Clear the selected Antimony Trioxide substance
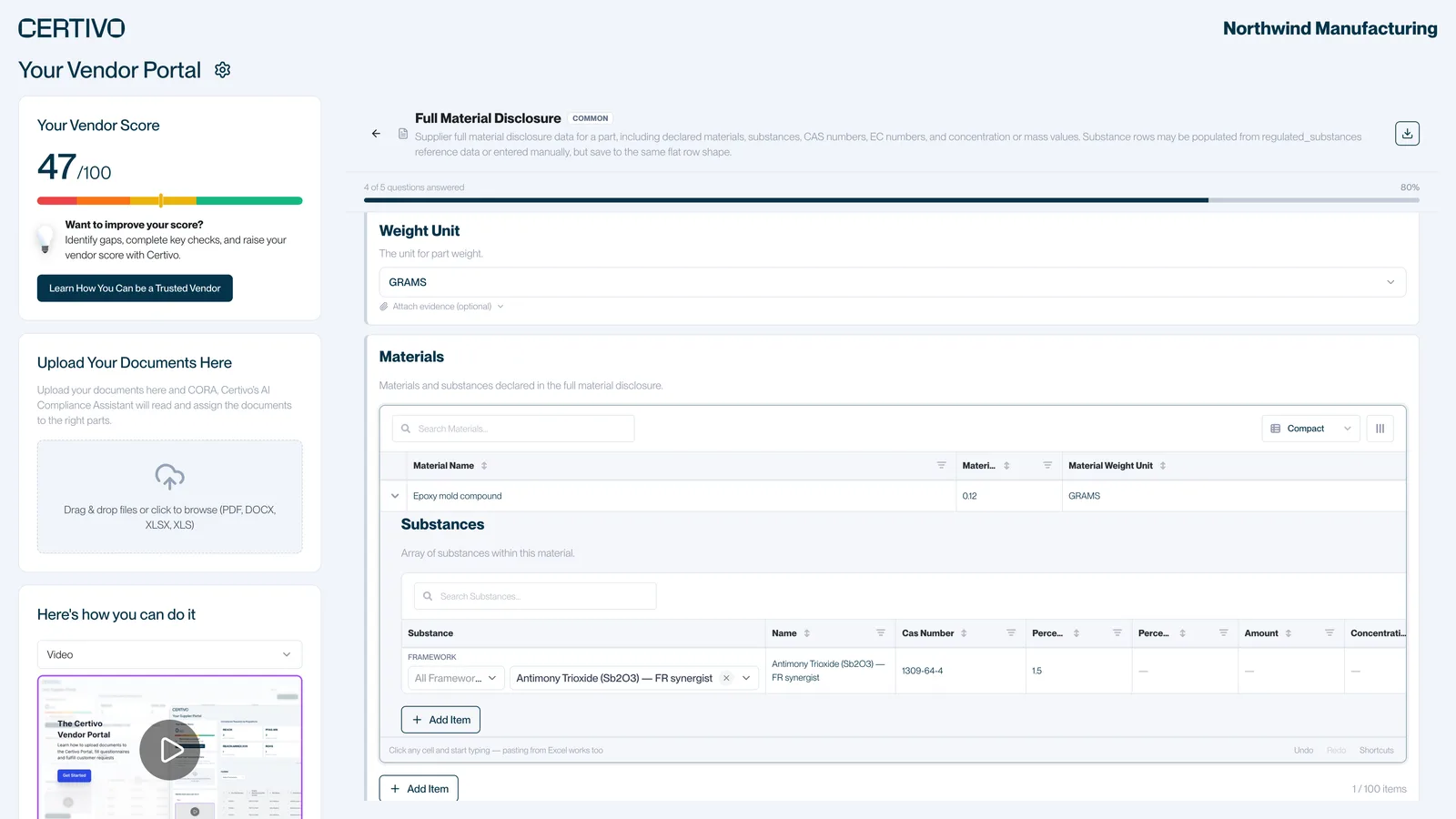The width and height of the screenshot is (1456, 819). (x=726, y=678)
